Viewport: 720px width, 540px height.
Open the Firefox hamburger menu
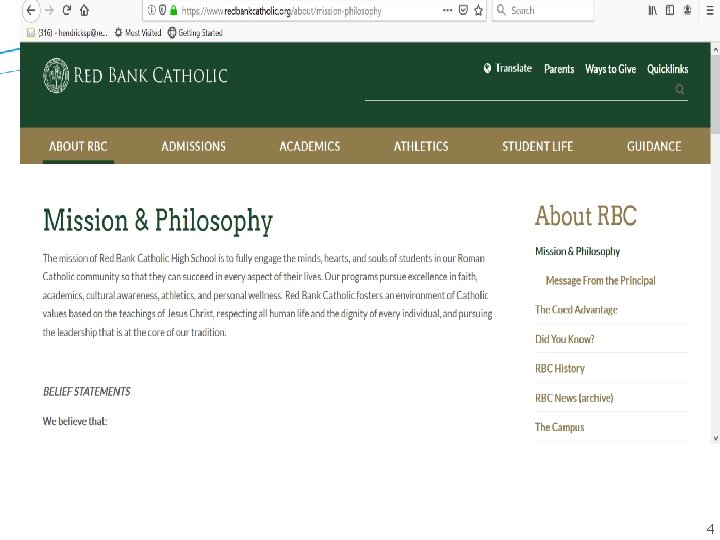click(x=710, y=10)
